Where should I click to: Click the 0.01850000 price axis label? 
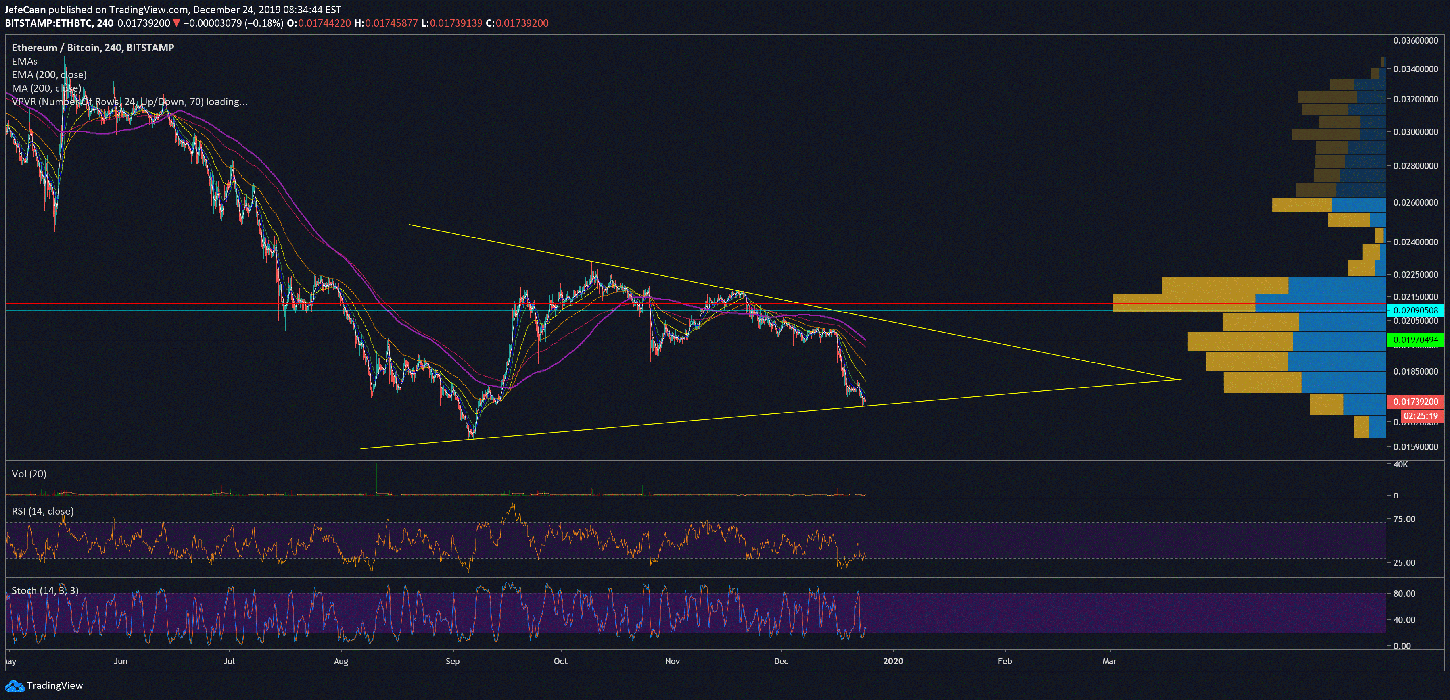pyautogui.click(x=1416, y=372)
